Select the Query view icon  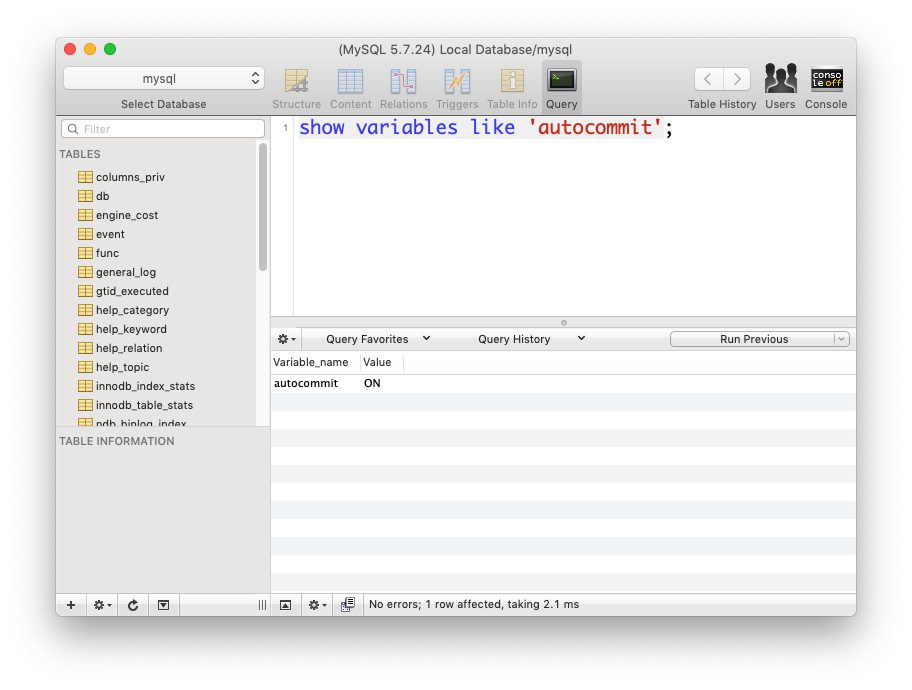[561, 88]
